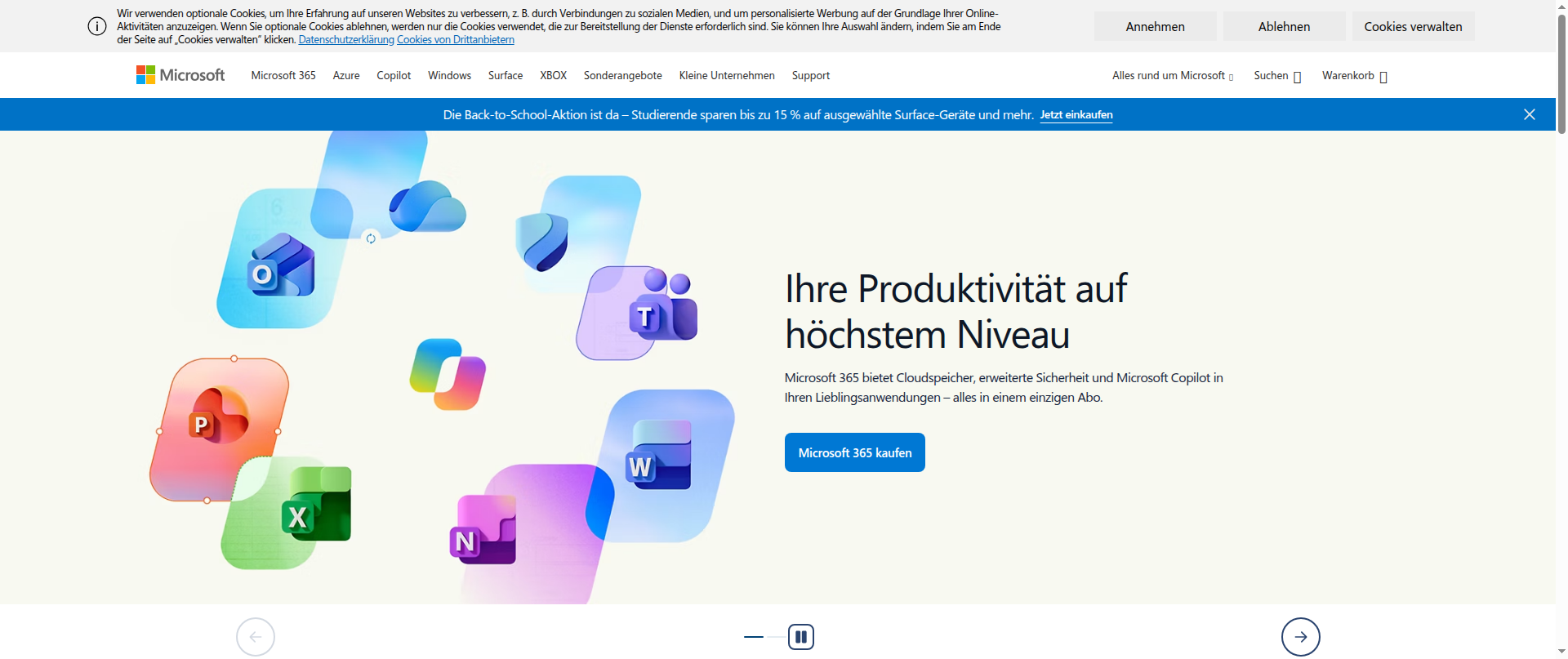
Task: Click the shopping cart icon next to Warenkorb
Action: (x=1383, y=77)
